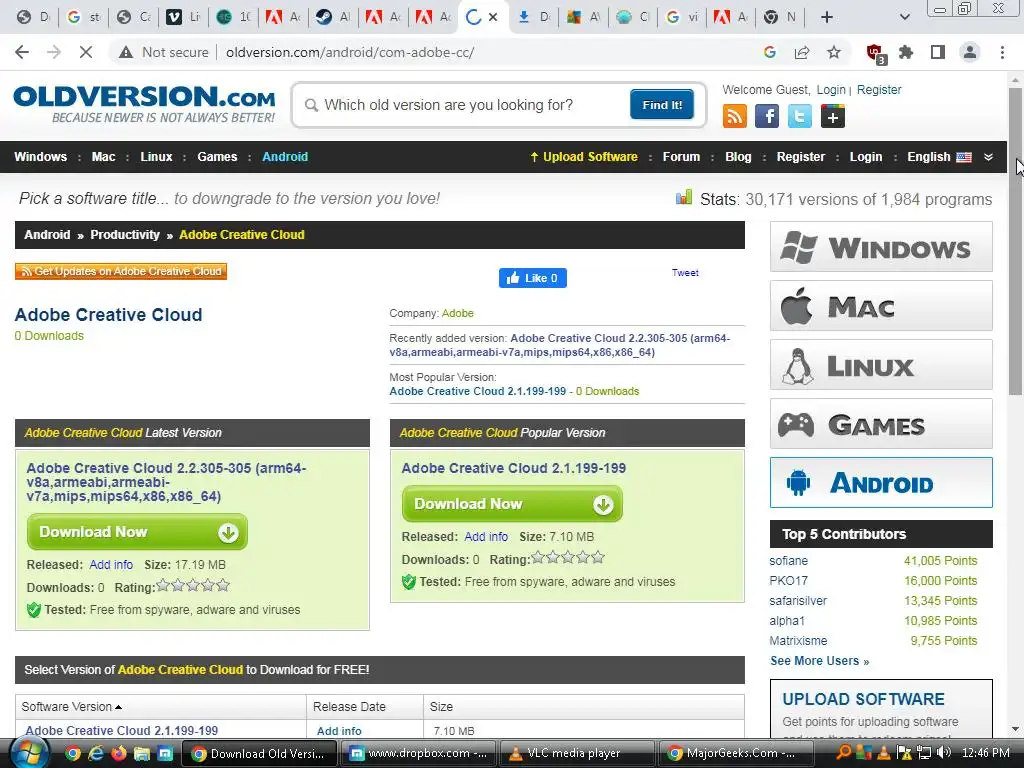Image resolution: width=1024 pixels, height=768 pixels.
Task: Open the Games sidebar category banner
Action: (x=881, y=424)
